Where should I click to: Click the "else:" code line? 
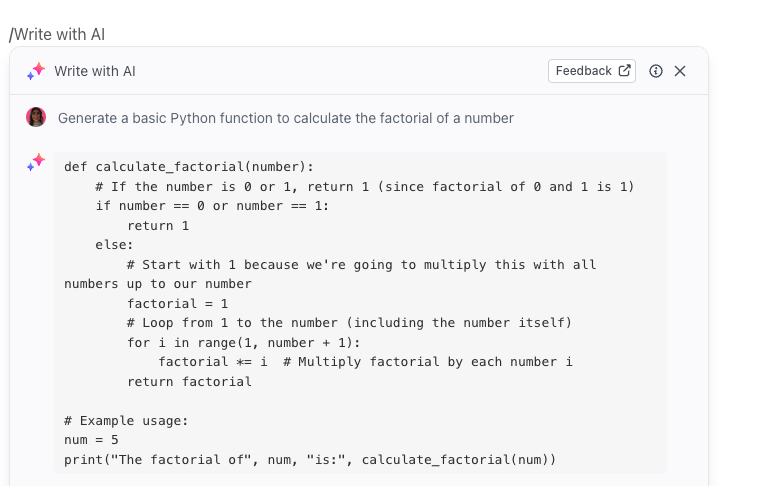tap(114, 245)
